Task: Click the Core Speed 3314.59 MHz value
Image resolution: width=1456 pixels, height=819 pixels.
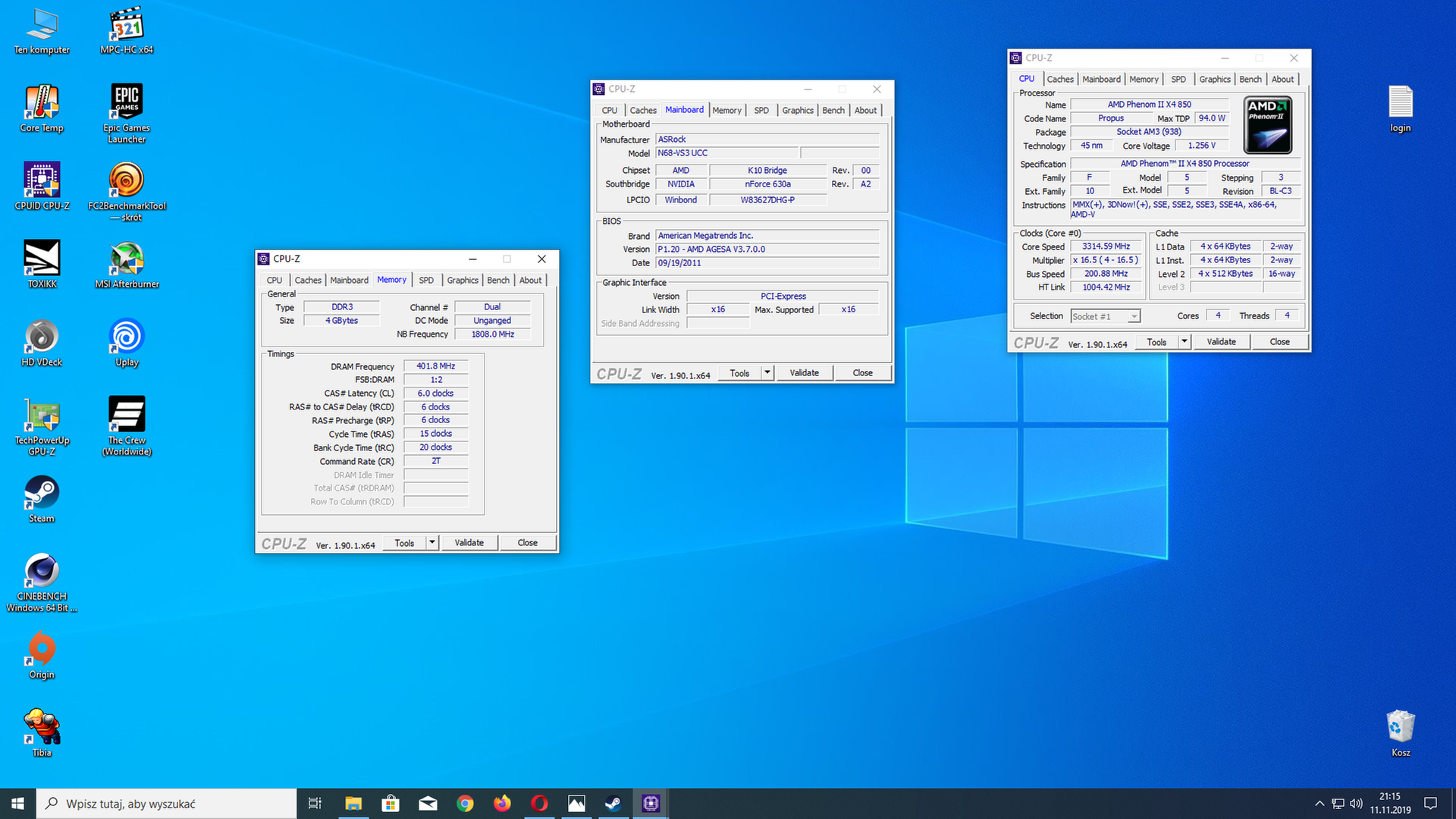Action: click(x=1106, y=246)
